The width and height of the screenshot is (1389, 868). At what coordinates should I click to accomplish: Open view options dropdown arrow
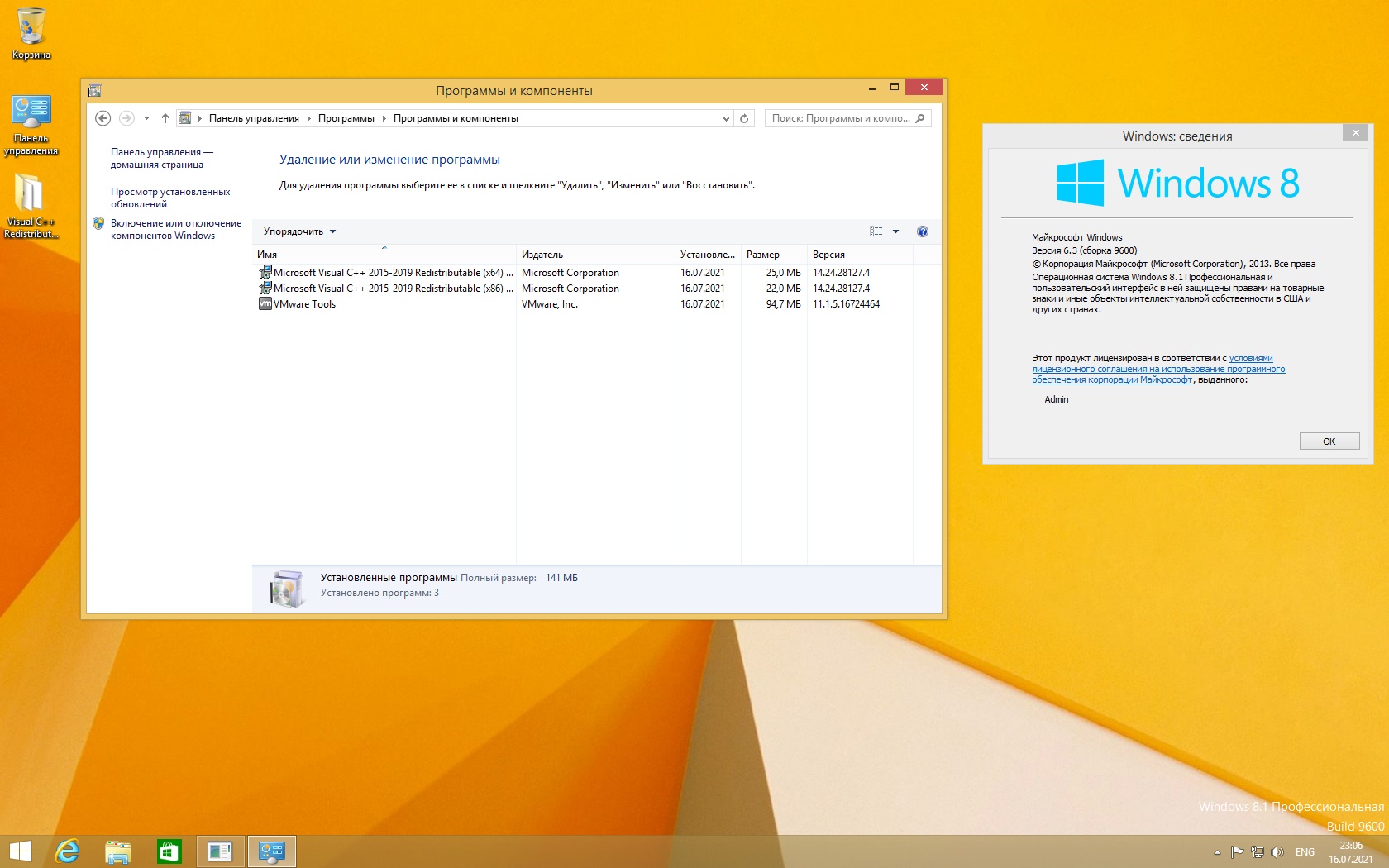point(895,231)
